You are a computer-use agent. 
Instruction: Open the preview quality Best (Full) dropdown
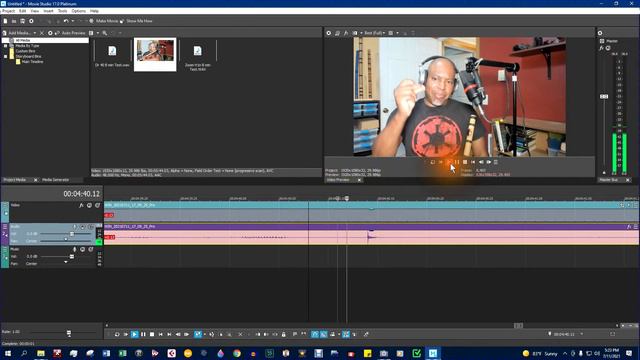click(374, 33)
